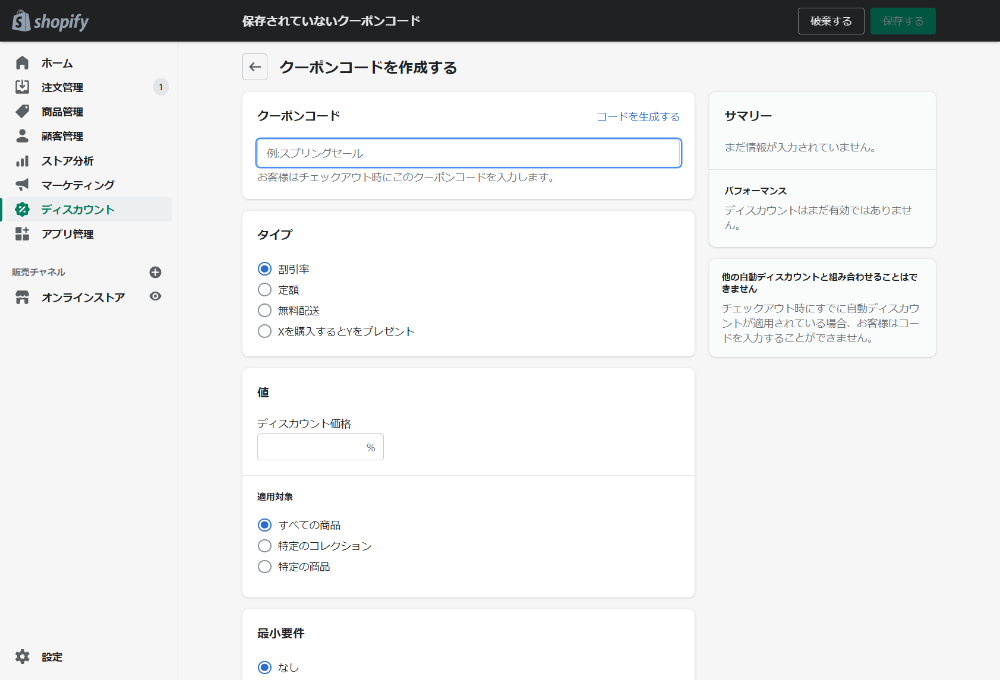Select the 定額 radio button
The image size is (1000, 680).
(x=265, y=290)
